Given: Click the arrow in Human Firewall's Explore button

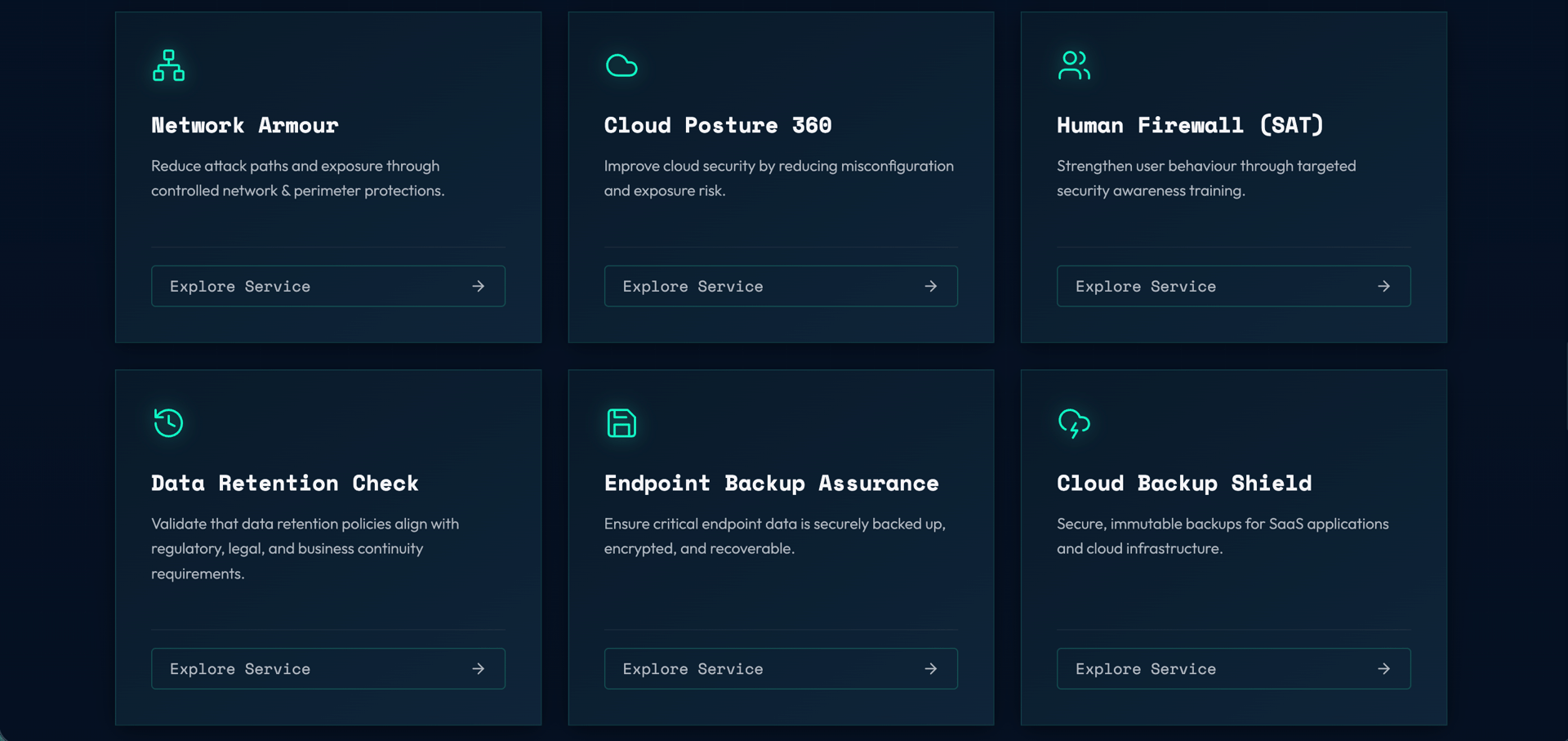Looking at the screenshot, I should tap(1383, 287).
